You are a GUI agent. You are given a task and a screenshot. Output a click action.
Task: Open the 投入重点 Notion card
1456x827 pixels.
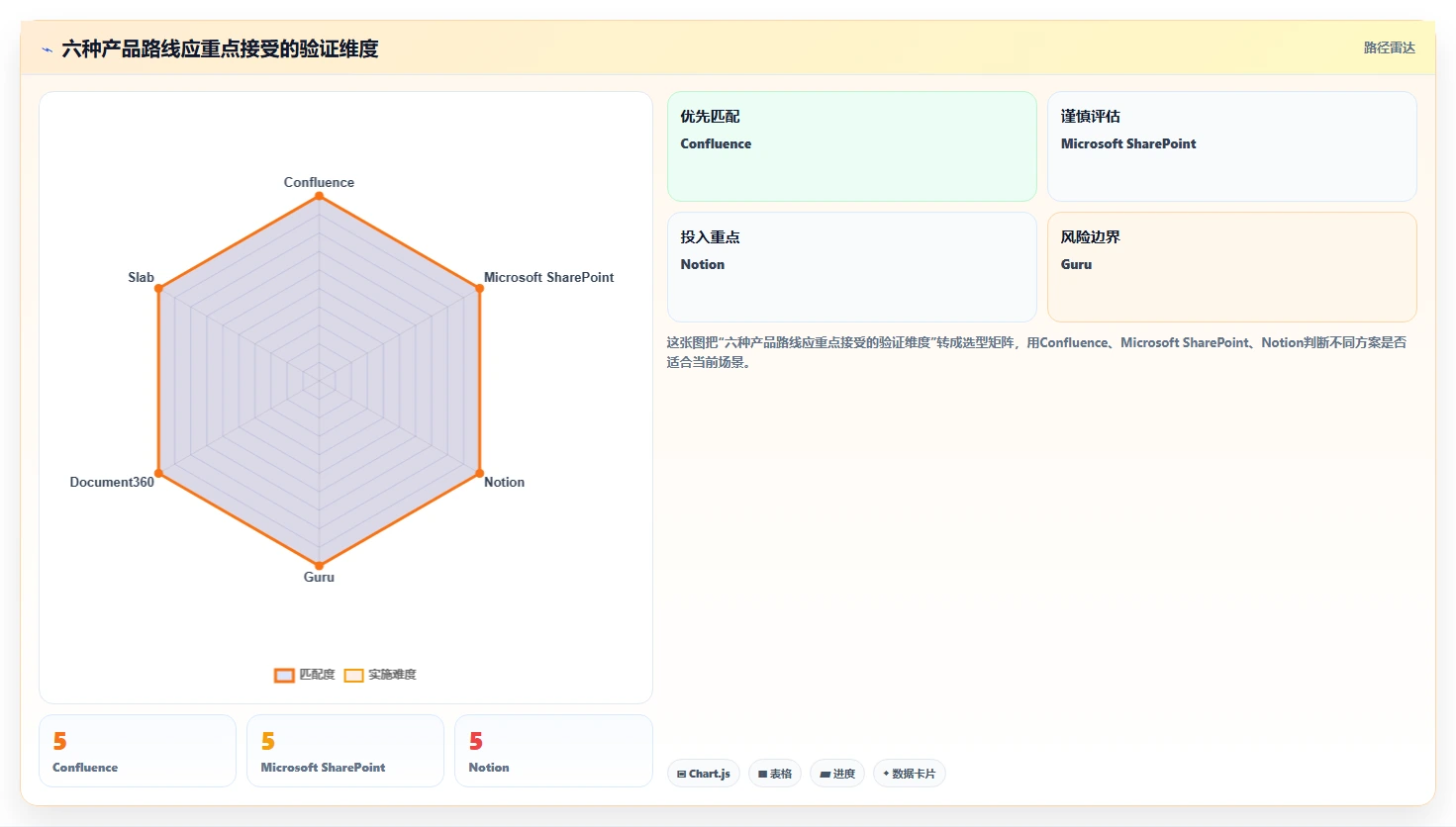(x=852, y=267)
